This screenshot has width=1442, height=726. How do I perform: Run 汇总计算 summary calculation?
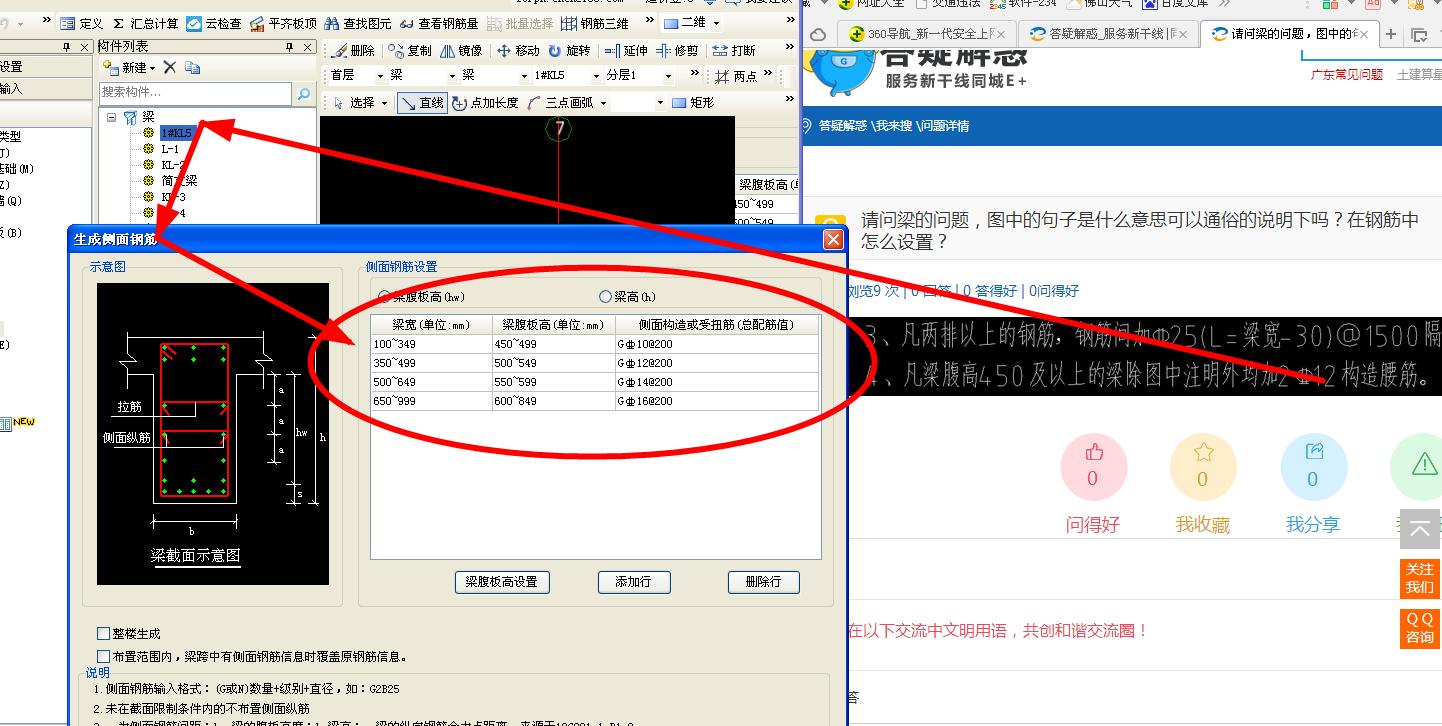coord(146,23)
